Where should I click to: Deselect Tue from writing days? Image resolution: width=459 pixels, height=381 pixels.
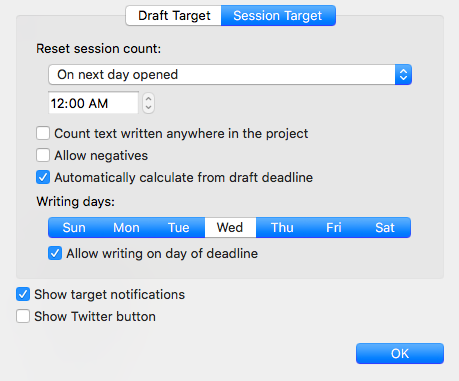pos(179,228)
